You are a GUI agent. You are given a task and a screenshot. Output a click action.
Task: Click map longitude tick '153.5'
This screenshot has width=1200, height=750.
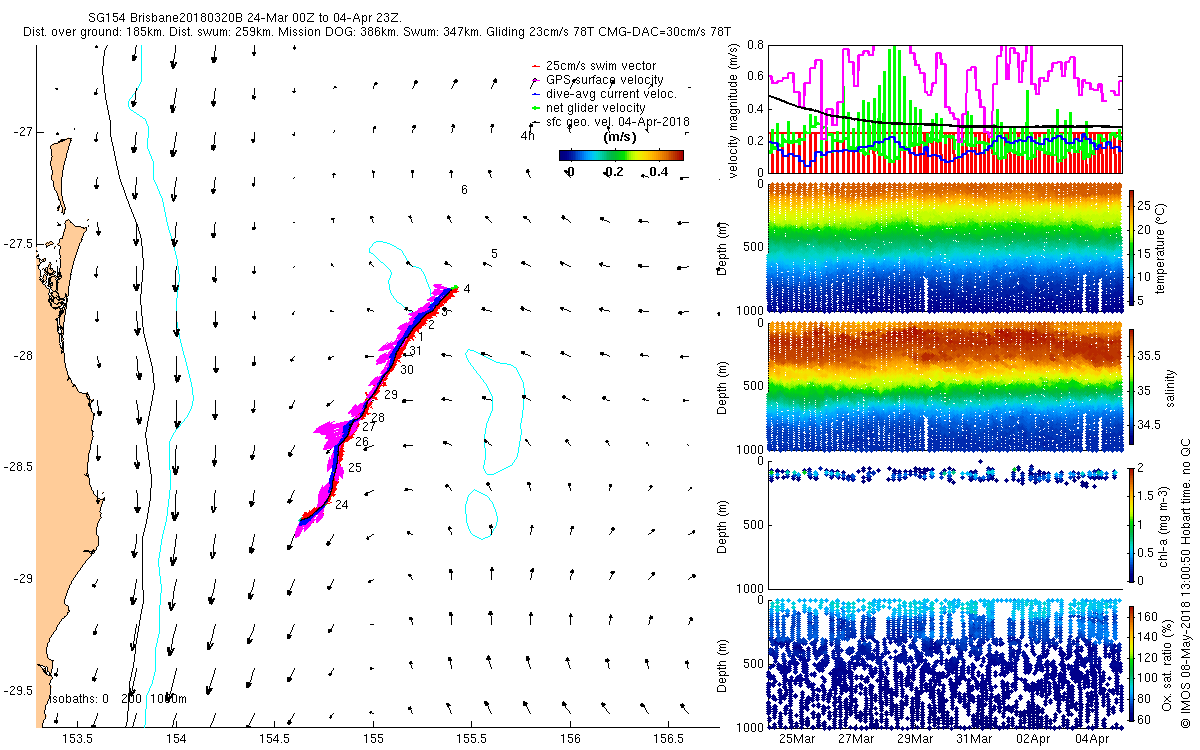pos(78,738)
